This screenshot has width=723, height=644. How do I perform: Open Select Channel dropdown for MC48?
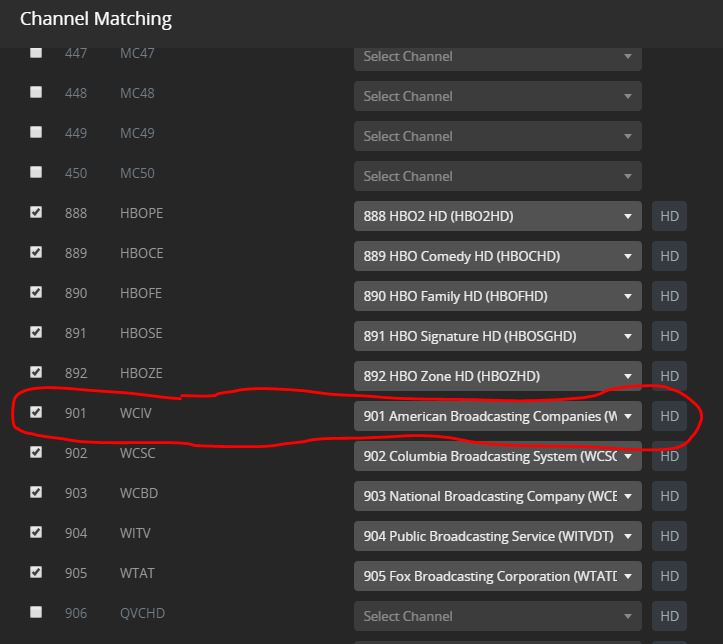[498, 96]
